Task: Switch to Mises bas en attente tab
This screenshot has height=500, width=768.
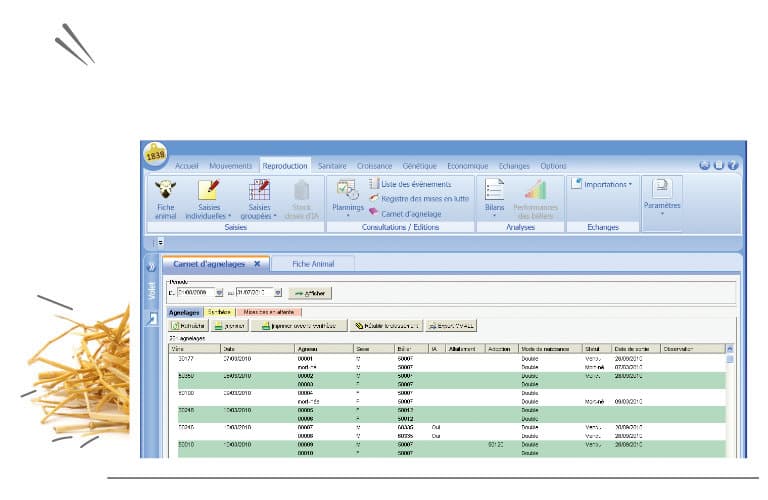Action: pos(267,312)
